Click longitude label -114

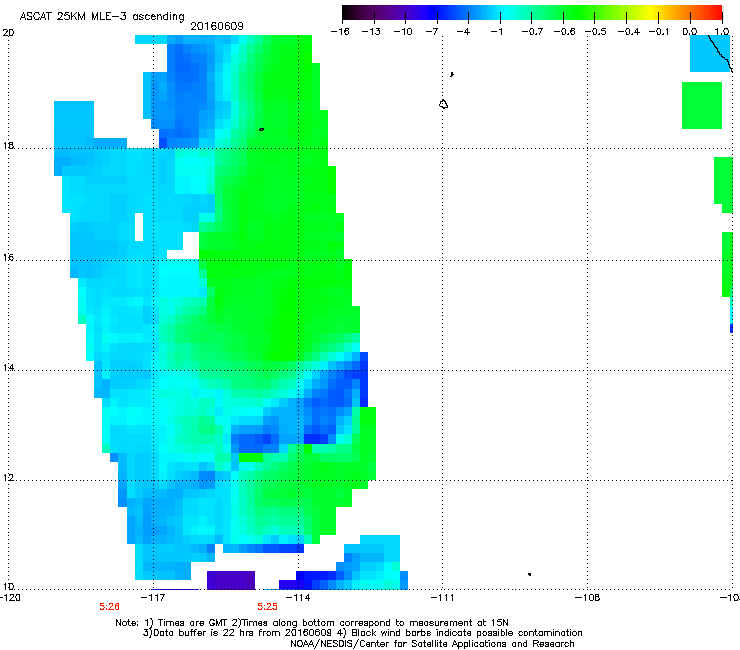click(298, 598)
